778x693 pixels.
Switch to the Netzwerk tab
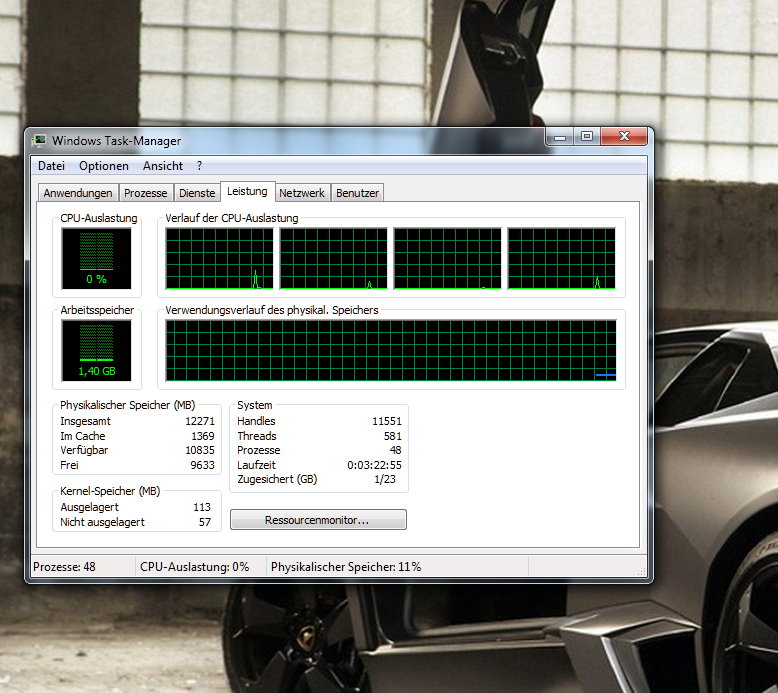coord(302,193)
